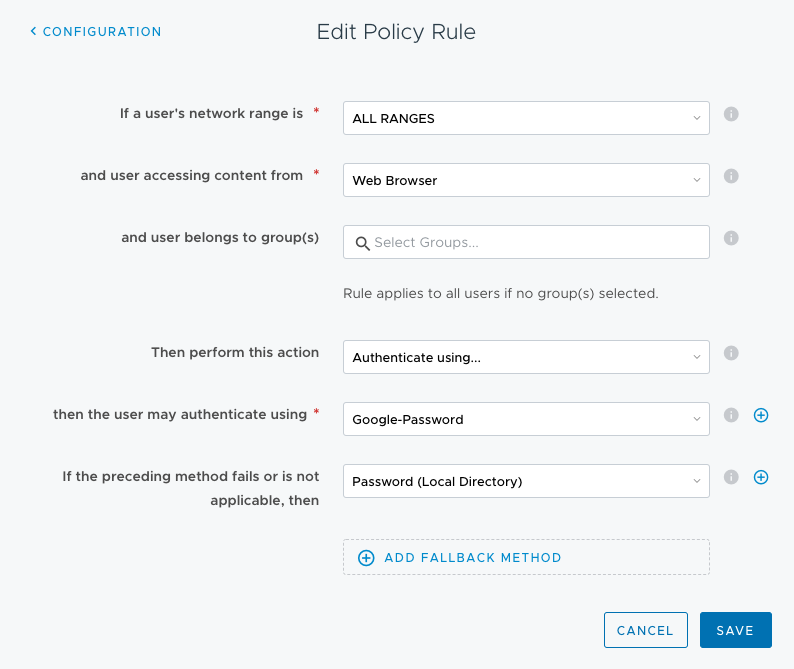Click the back chevron beside Configuration
Screen dimensions: 794x669
click(x=33, y=32)
